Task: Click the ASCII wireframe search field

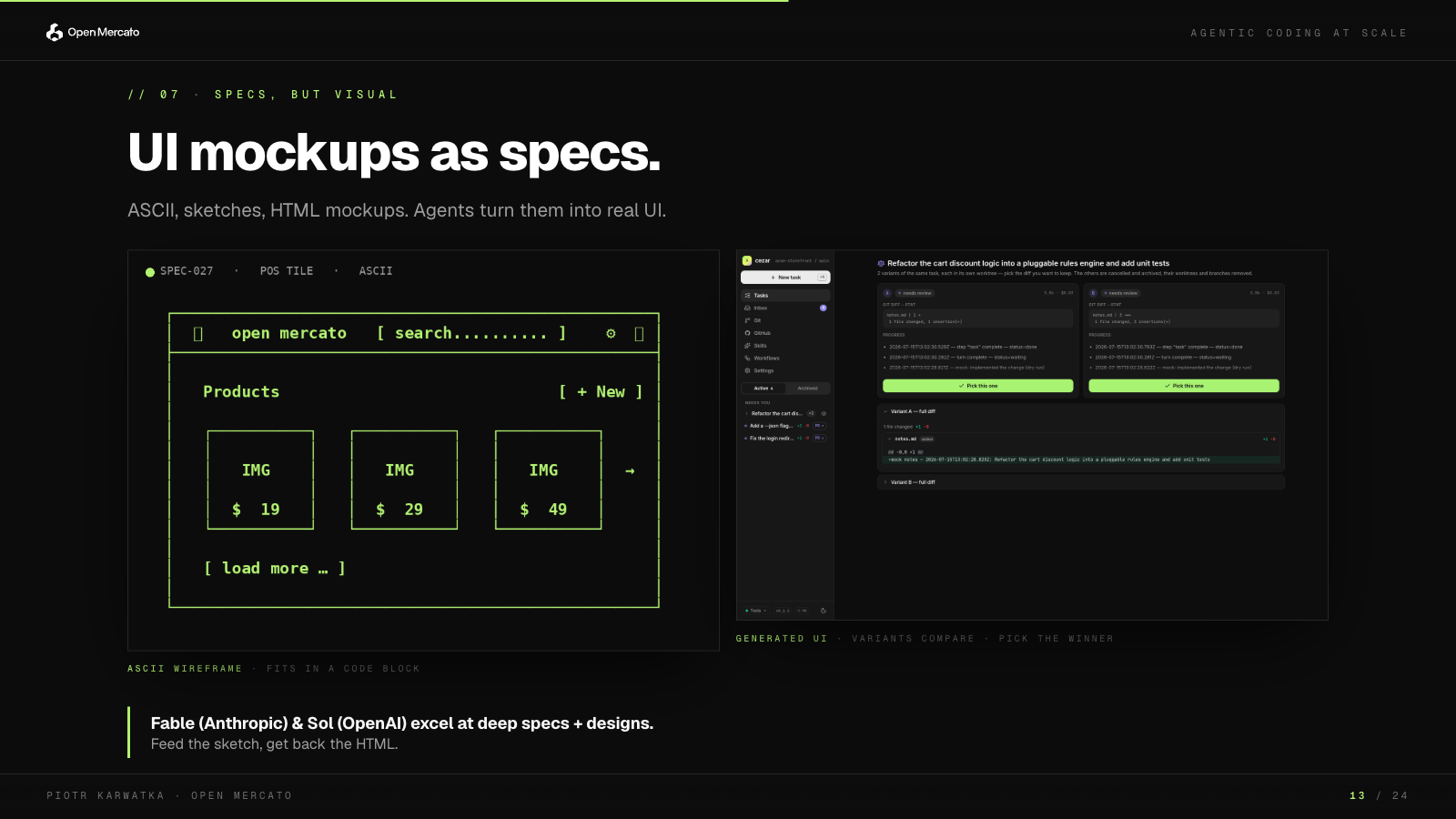Action: (x=471, y=333)
